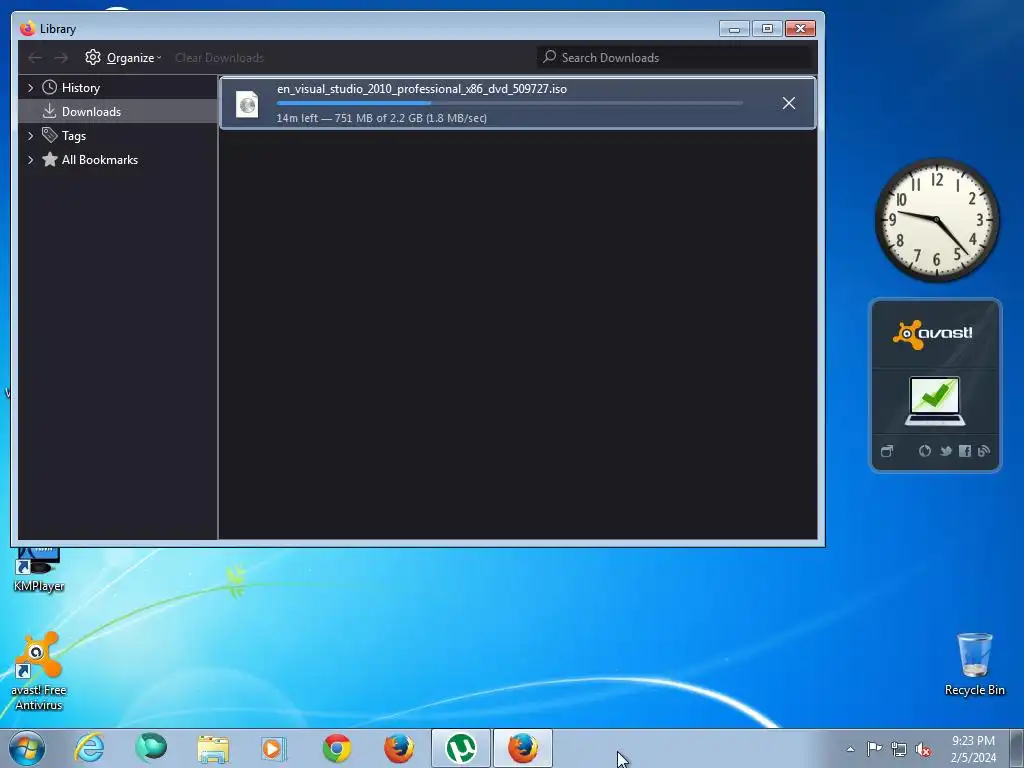1024x768 pixels.
Task: Open Windows Explorer from taskbar
Action: [x=213, y=748]
